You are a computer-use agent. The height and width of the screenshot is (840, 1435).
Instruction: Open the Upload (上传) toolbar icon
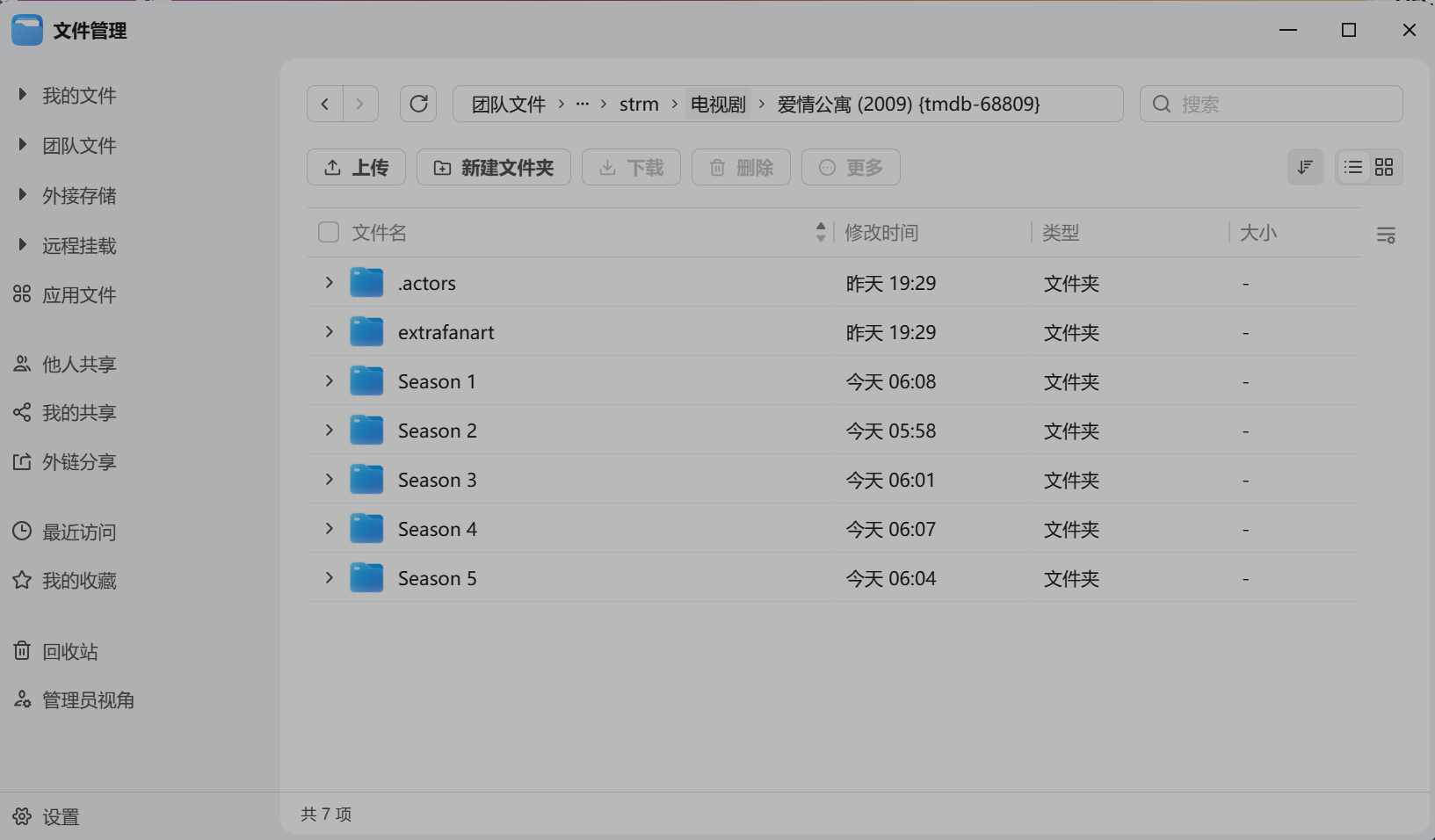[333, 167]
